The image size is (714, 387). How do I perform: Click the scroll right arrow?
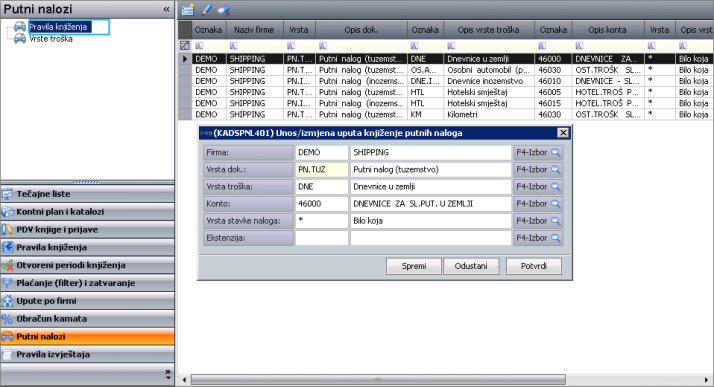click(x=706, y=379)
